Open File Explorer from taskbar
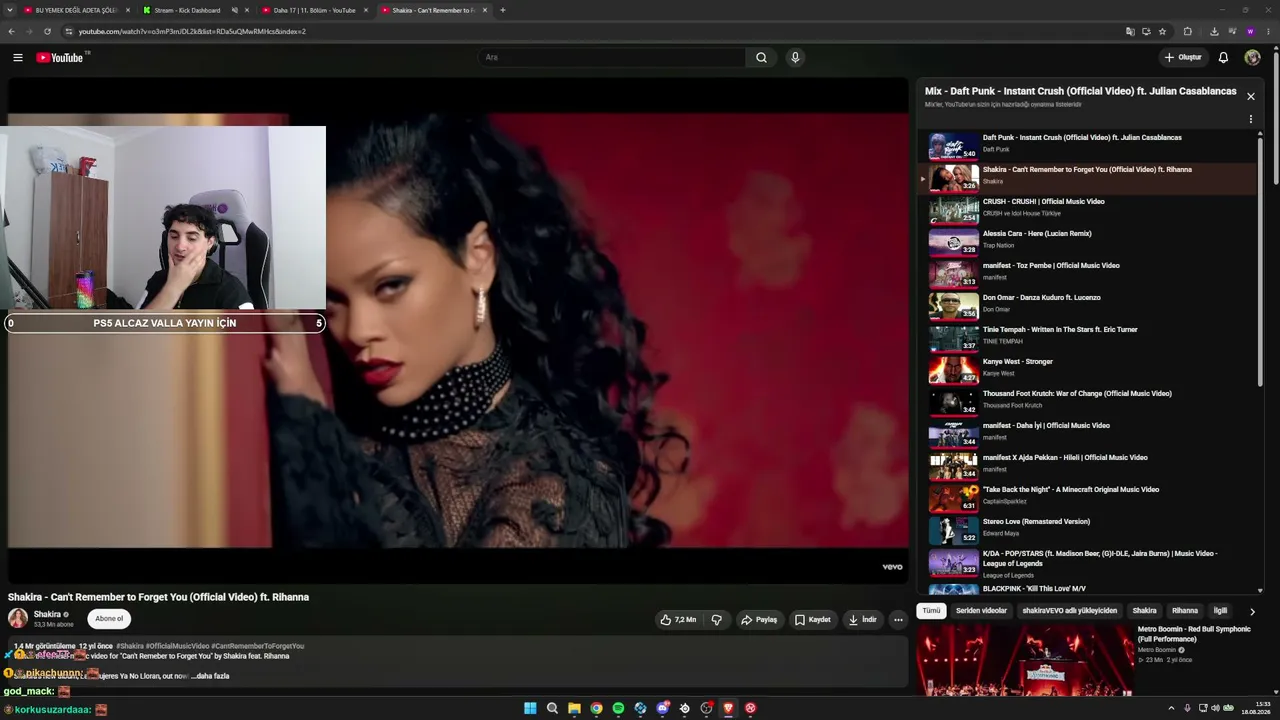The width and height of the screenshot is (1280, 720). [x=574, y=708]
